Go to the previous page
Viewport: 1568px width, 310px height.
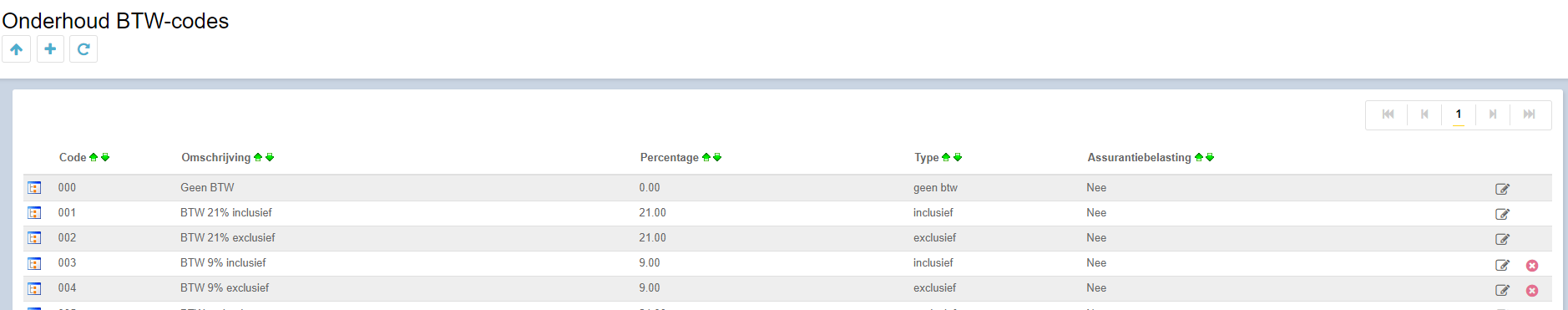[1424, 114]
